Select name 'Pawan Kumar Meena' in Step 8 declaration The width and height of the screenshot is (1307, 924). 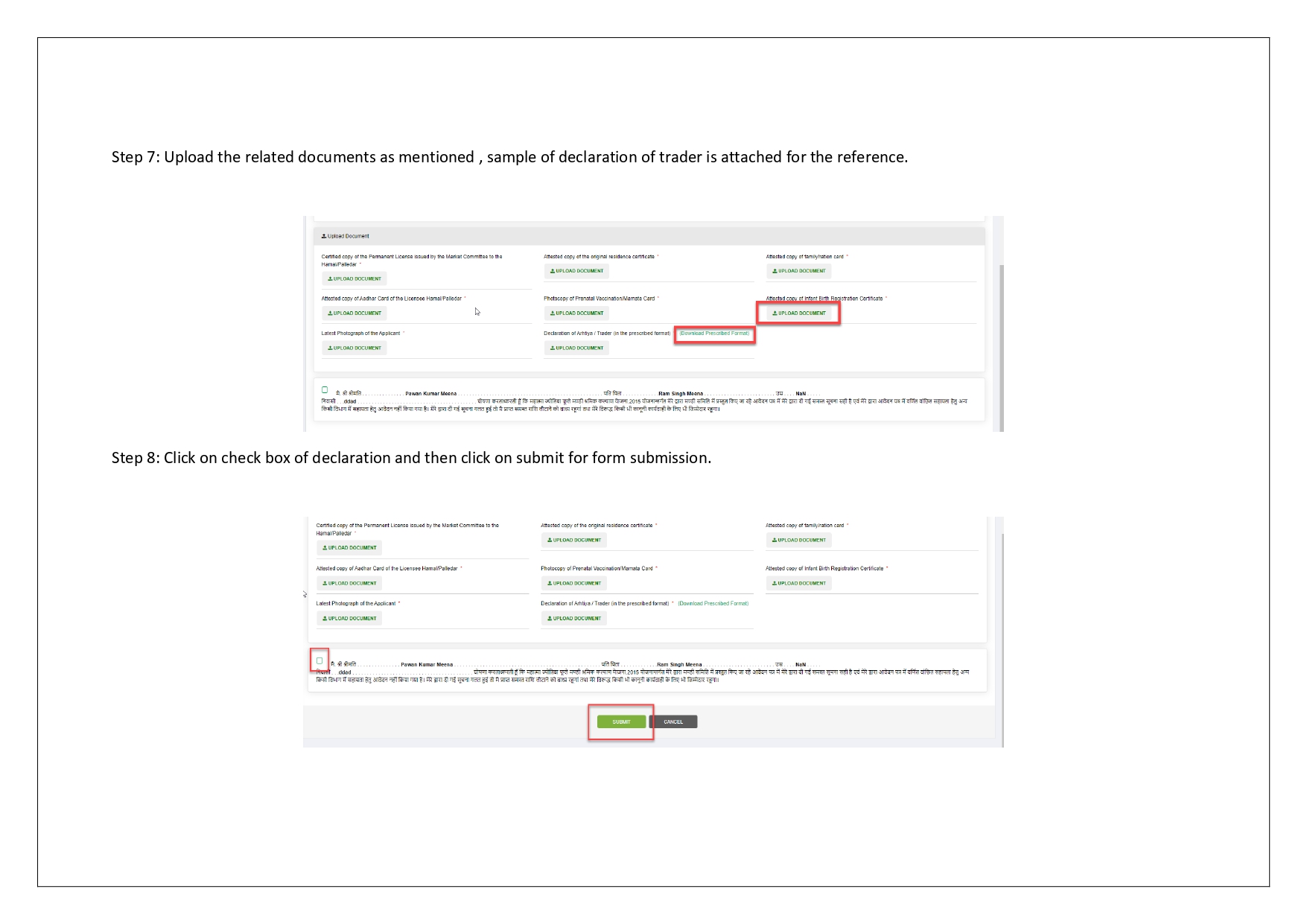coord(427,665)
